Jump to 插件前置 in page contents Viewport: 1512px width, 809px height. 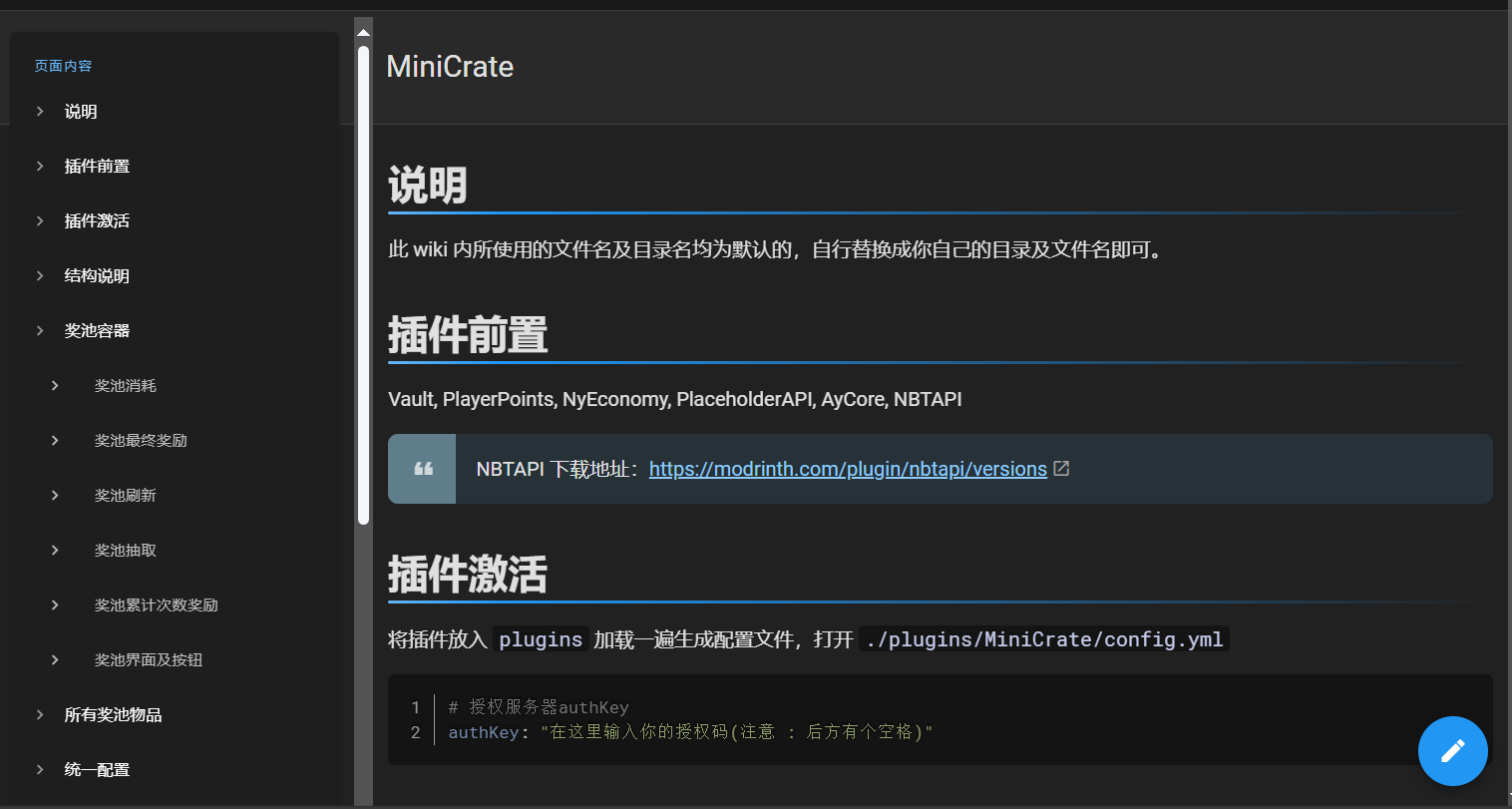pyautogui.click(x=97, y=167)
